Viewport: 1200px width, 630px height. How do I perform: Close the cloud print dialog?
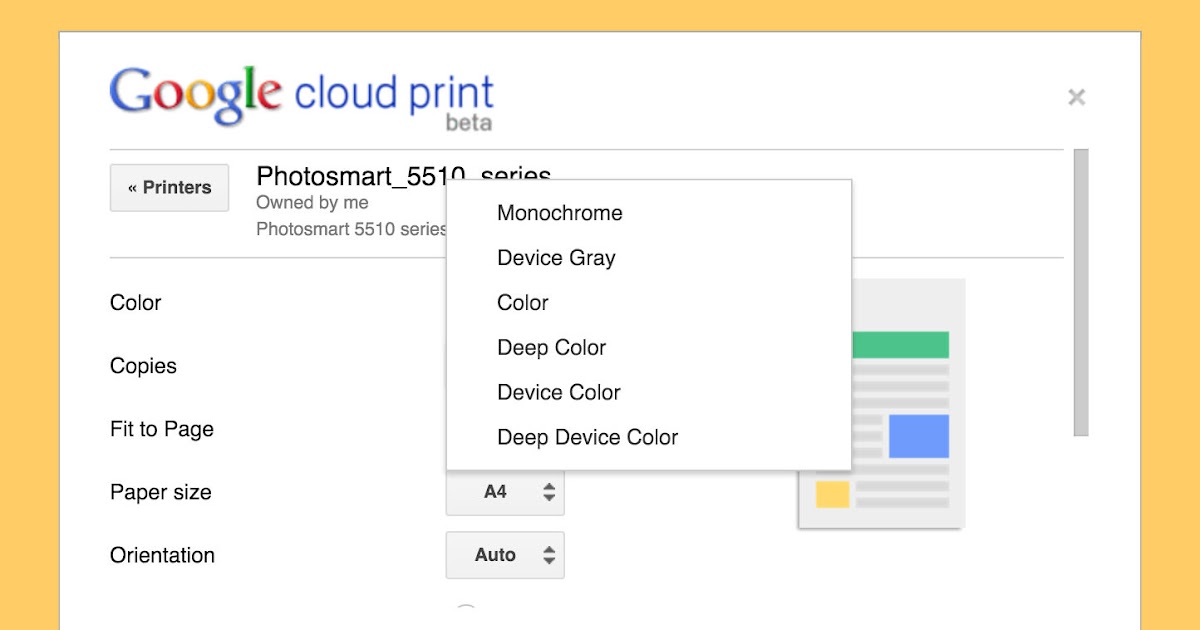point(1076,97)
